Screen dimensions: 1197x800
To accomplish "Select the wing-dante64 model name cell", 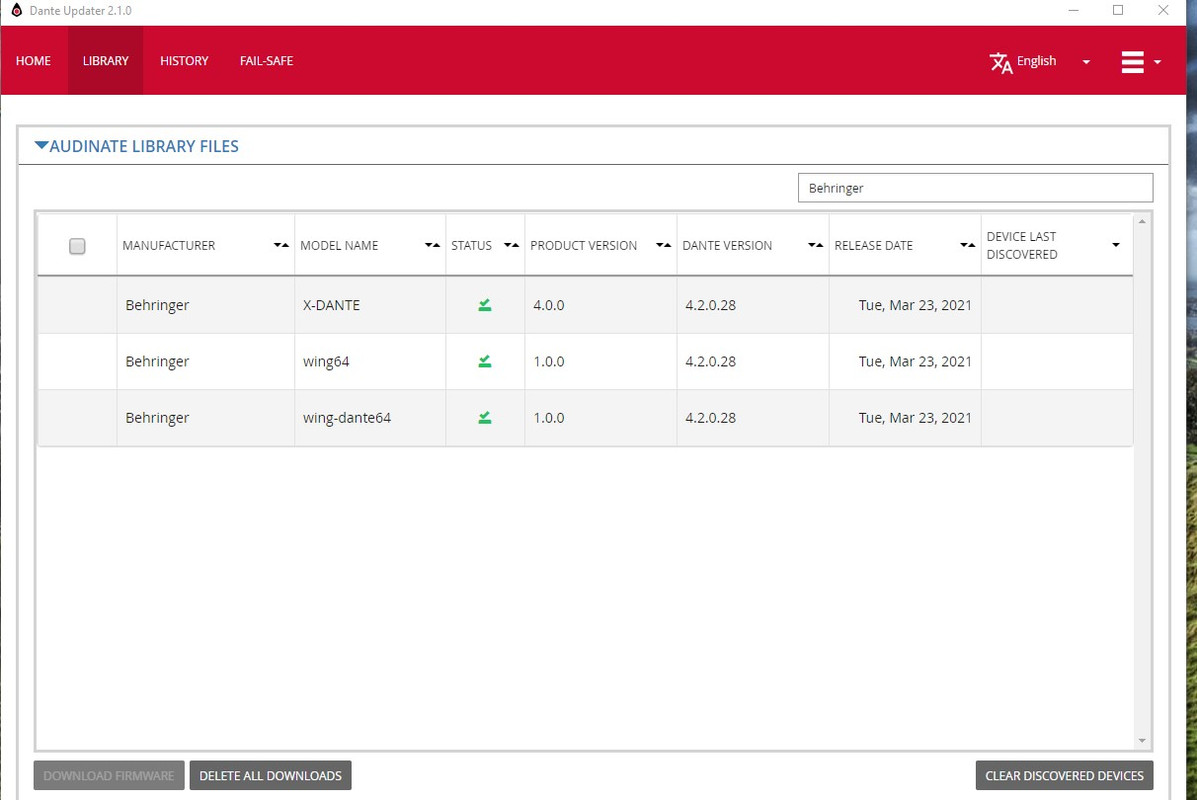I will 370,418.
